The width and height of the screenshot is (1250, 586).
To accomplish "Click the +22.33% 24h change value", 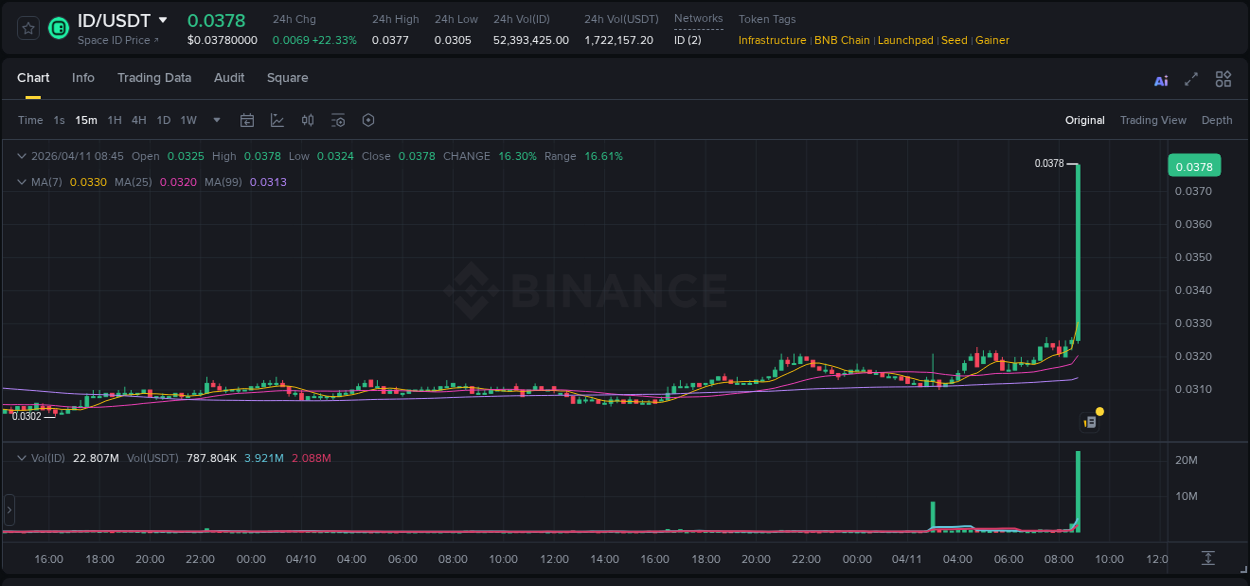I will click(x=335, y=40).
